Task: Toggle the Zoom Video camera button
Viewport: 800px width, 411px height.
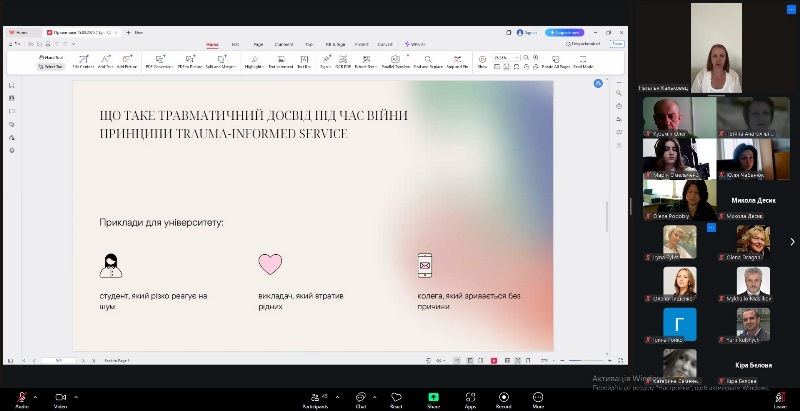Action: (x=60, y=398)
